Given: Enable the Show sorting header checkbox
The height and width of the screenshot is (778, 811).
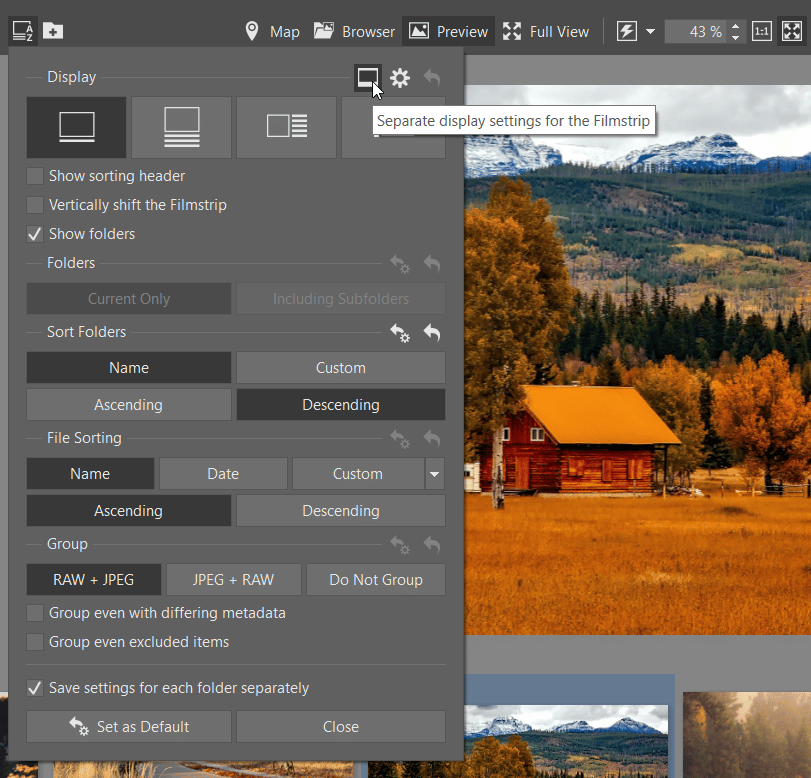Looking at the screenshot, I should click(35, 175).
